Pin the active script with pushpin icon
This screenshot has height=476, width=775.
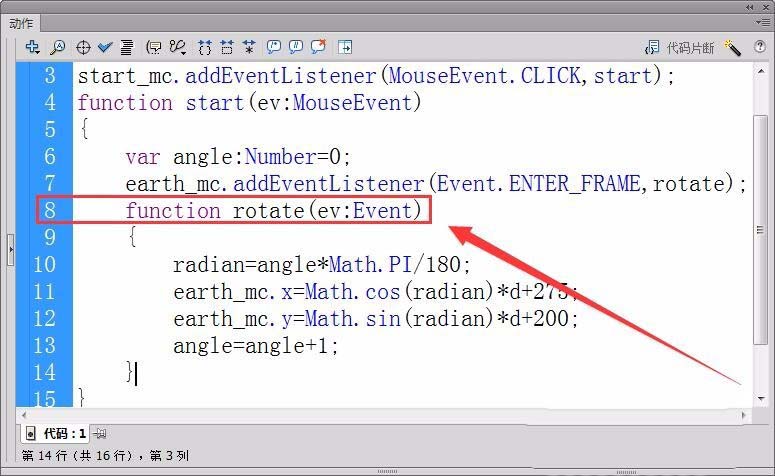coord(100,434)
